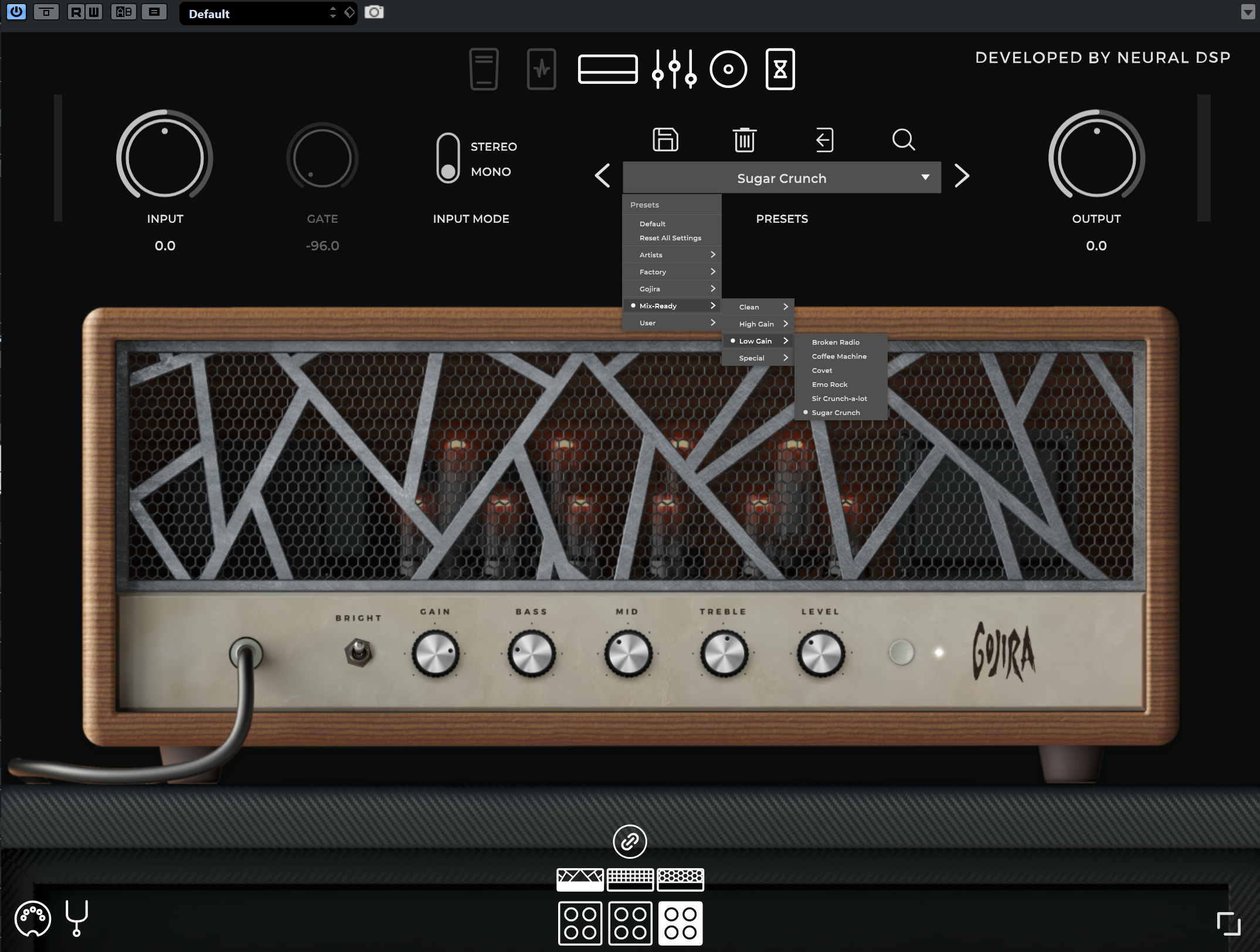The height and width of the screenshot is (952, 1260).
Task: Search presets with the magnifying glass icon
Action: [904, 140]
